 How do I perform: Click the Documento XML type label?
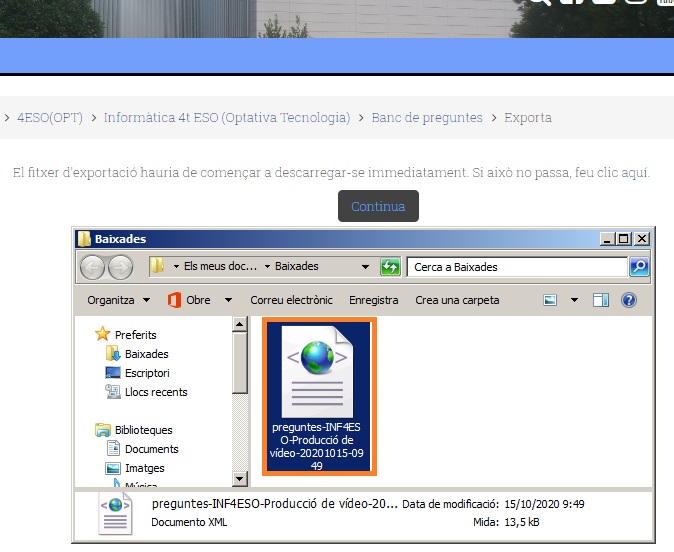tap(189, 522)
